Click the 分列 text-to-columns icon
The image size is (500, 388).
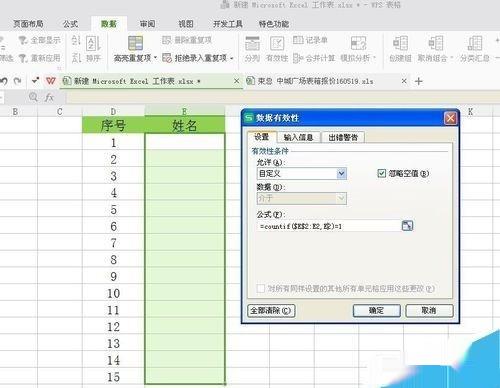252,44
